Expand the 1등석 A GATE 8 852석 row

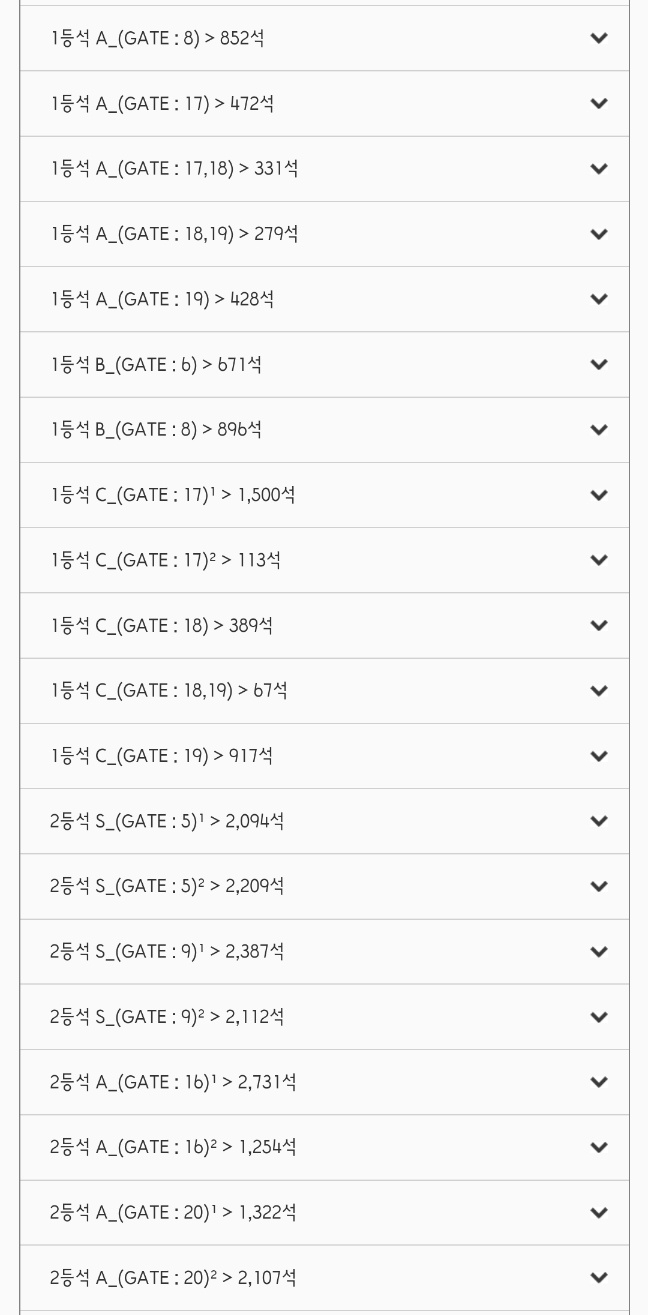click(x=324, y=38)
